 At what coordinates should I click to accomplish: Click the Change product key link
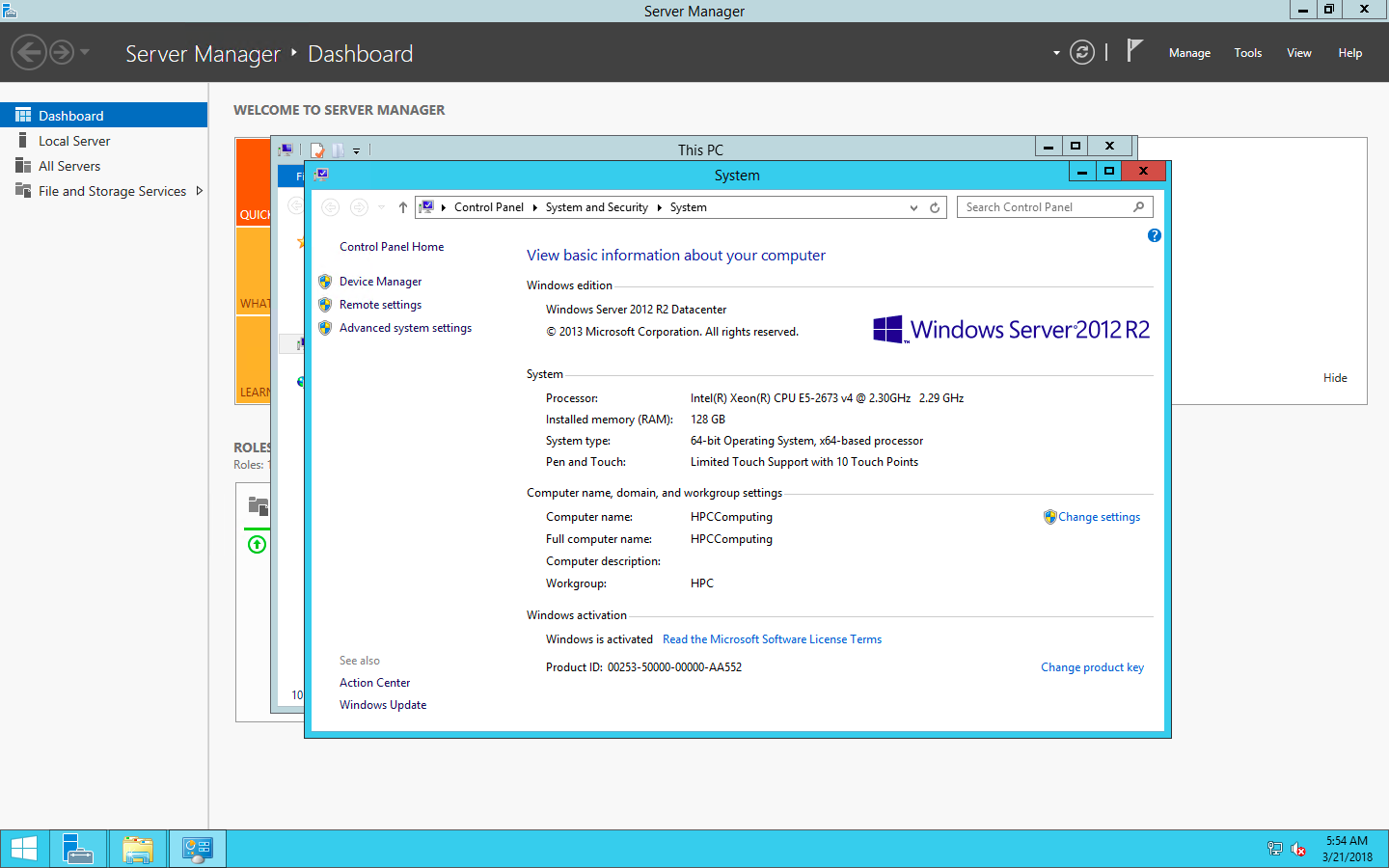[1092, 667]
